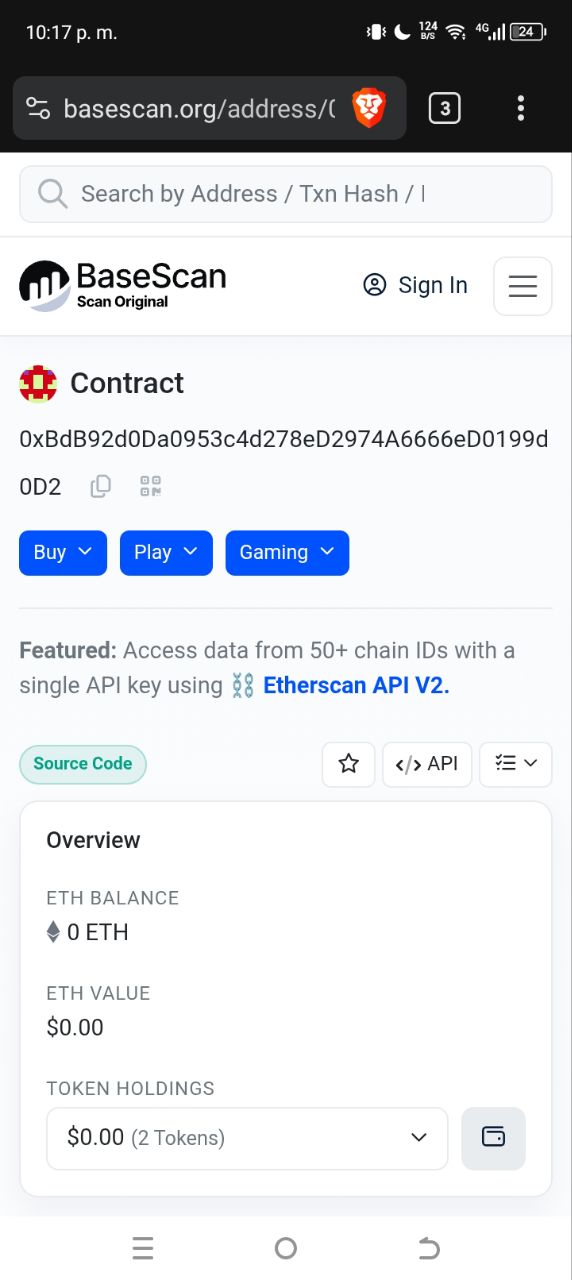Copy the contract address to clipboard

coord(100,487)
